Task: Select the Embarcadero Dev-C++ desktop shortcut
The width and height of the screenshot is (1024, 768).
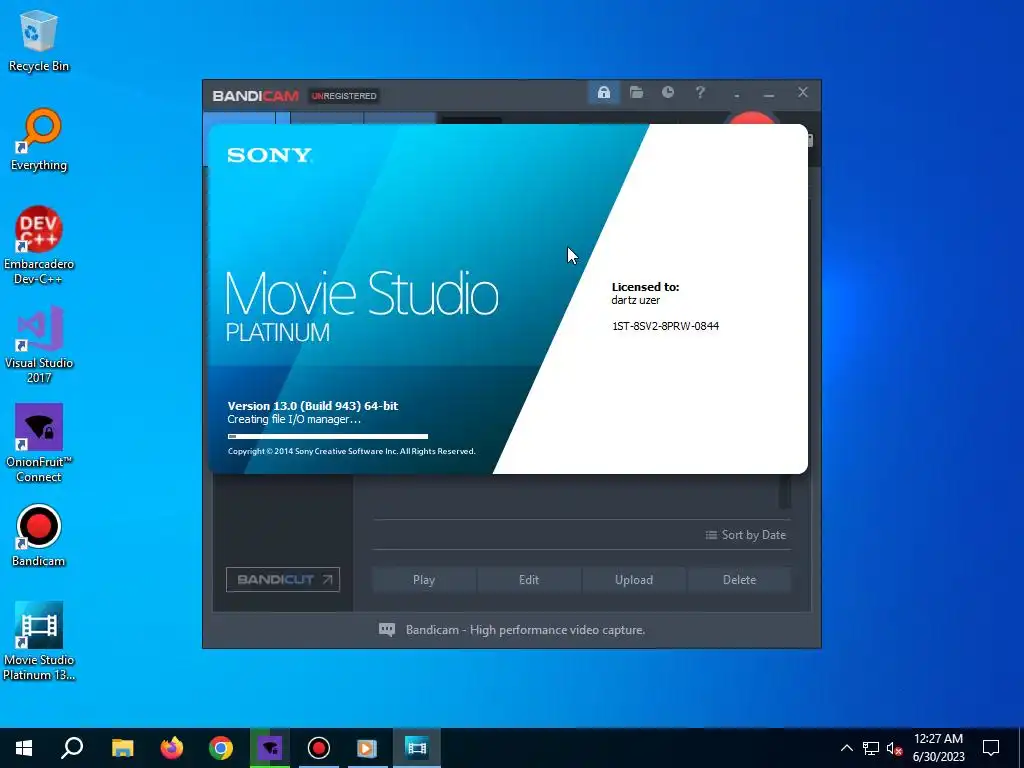Action: point(39,246)
